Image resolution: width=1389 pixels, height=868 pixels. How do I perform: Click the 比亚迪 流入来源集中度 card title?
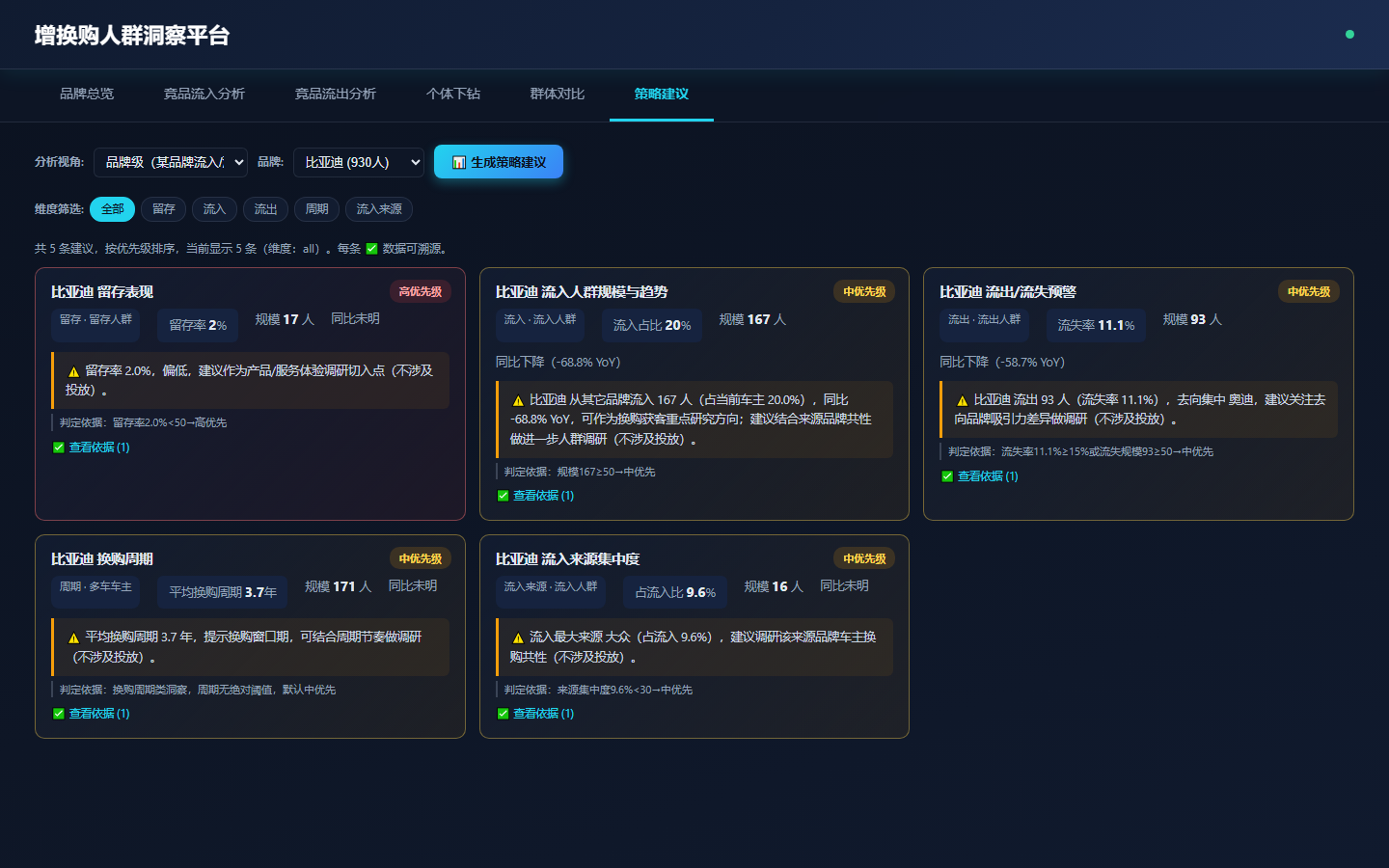[x=567, y=559]
